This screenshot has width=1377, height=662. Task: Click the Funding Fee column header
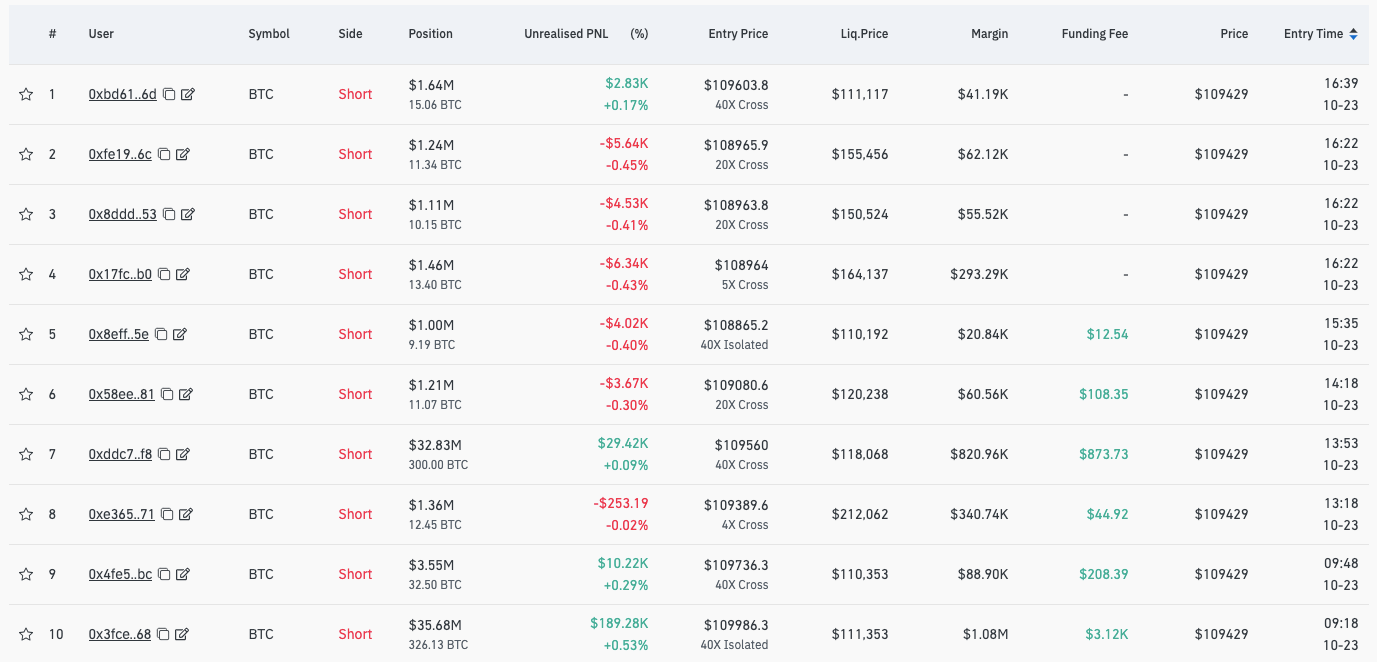[1094, 34]
